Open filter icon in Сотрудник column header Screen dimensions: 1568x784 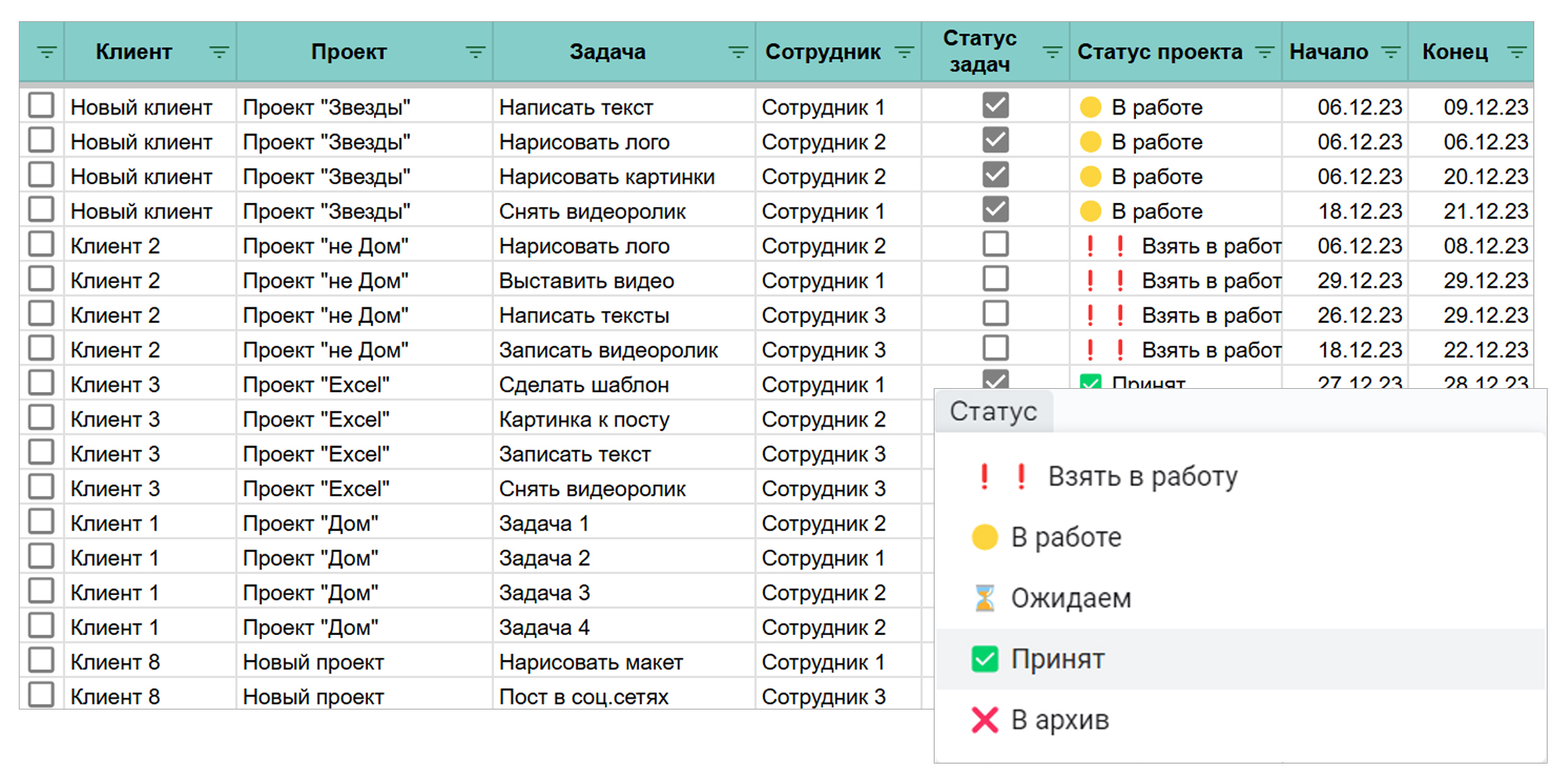[904, 53]
